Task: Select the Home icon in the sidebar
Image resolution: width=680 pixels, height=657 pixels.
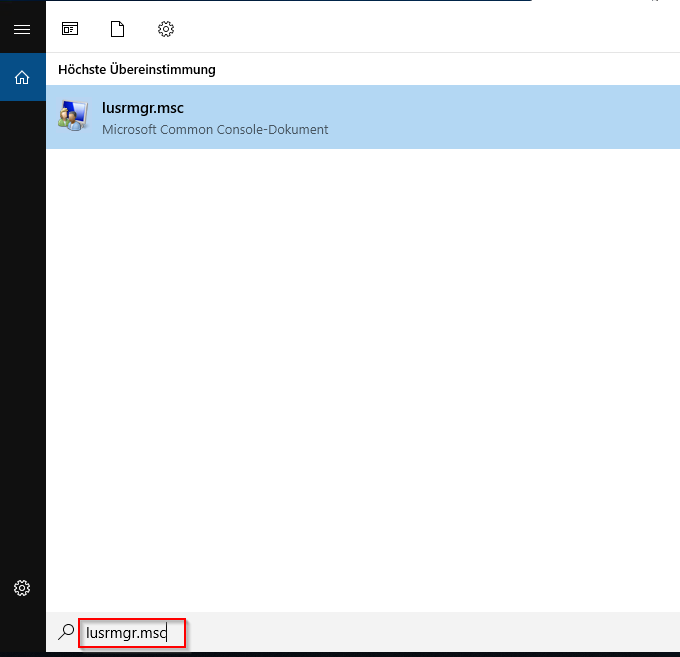Action: tap(22, 78)
